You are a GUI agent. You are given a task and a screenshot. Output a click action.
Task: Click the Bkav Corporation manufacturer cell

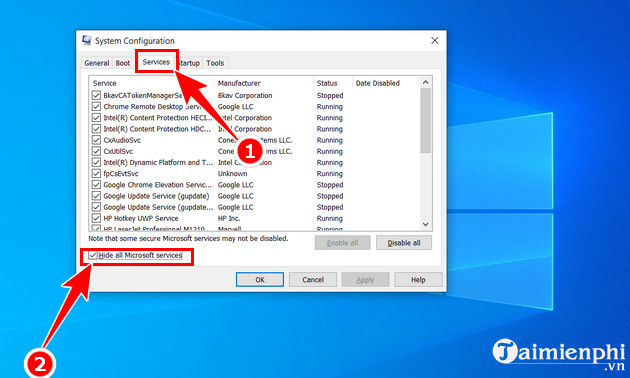[x=245, y=95]
